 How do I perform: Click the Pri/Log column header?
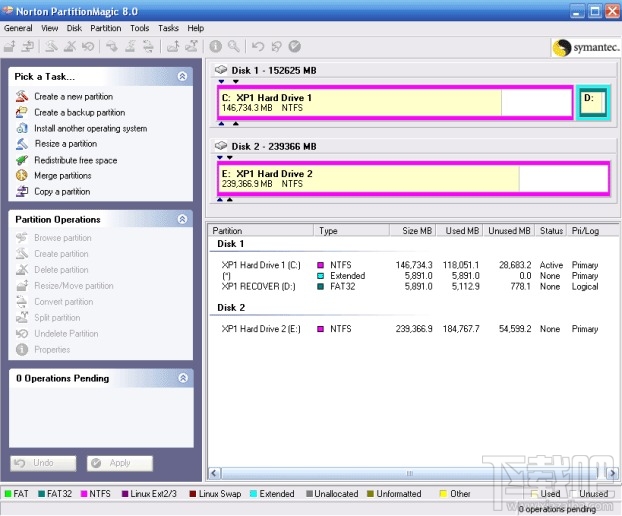pos(593,230)
